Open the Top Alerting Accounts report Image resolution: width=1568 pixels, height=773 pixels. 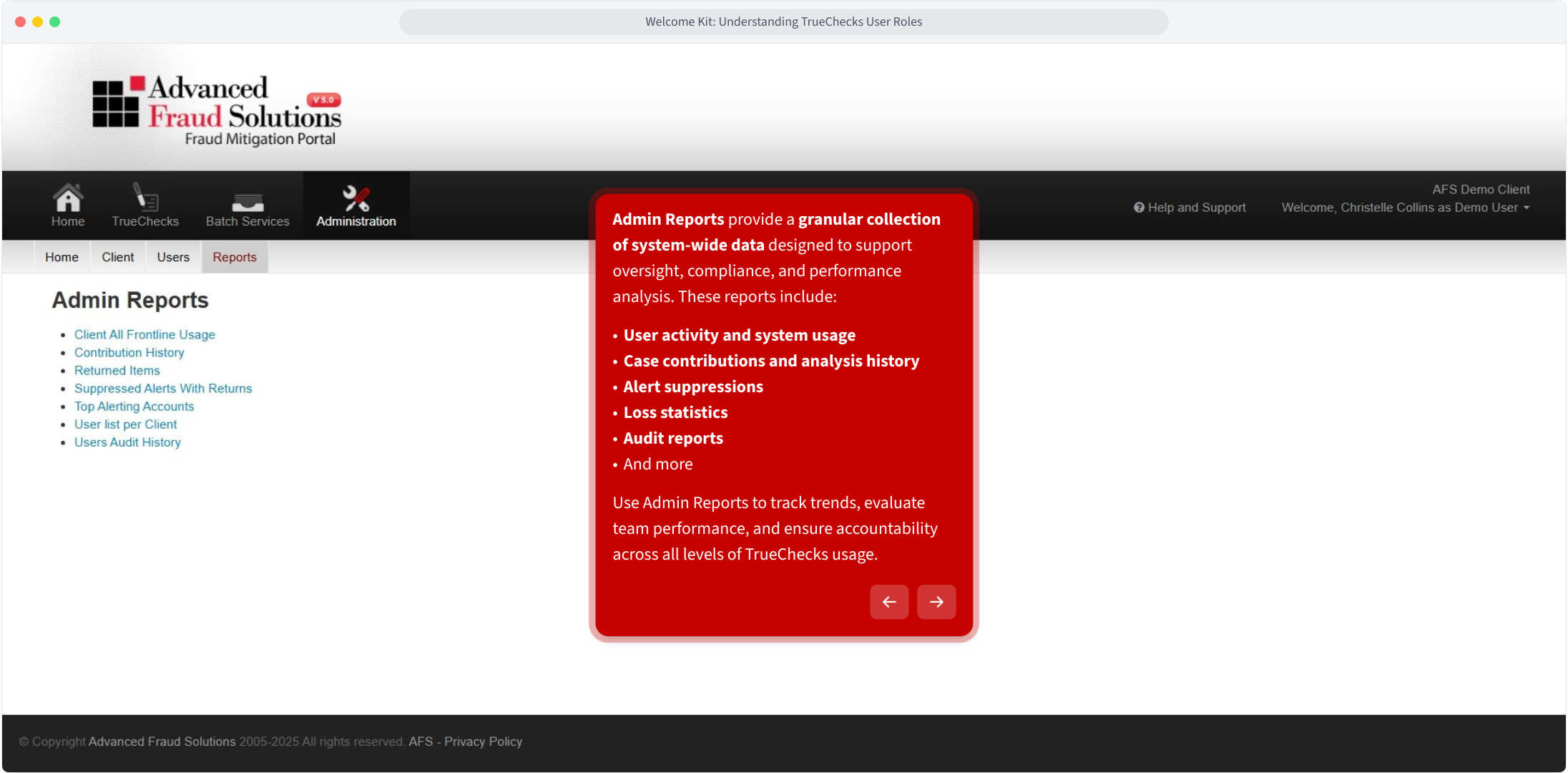[134, 406]
